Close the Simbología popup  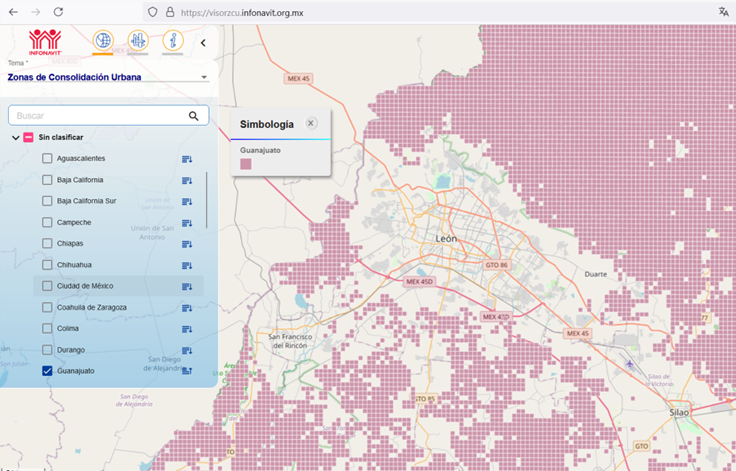311,124
